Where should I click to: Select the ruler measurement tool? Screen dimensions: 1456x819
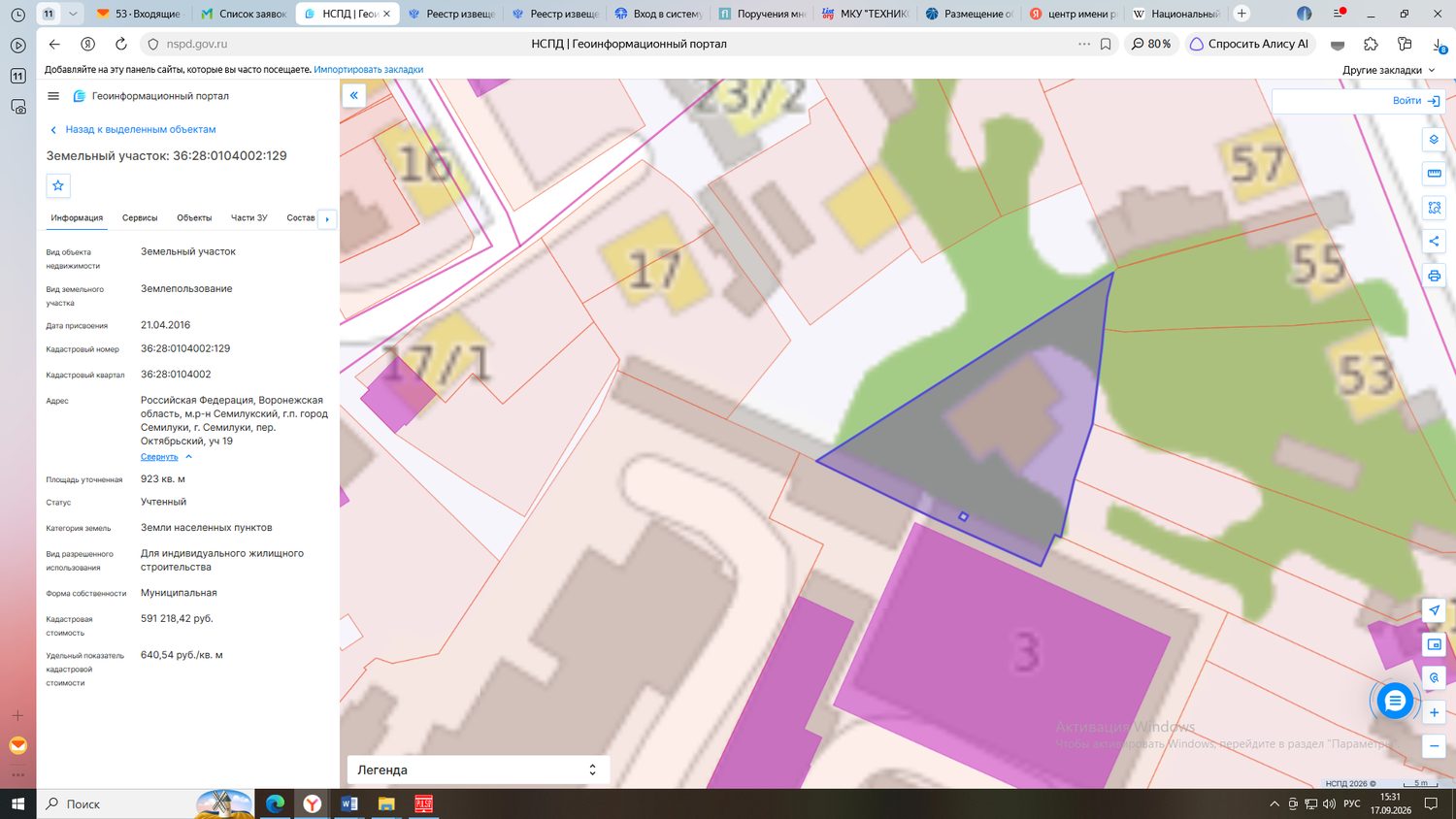pos(1434,174)
